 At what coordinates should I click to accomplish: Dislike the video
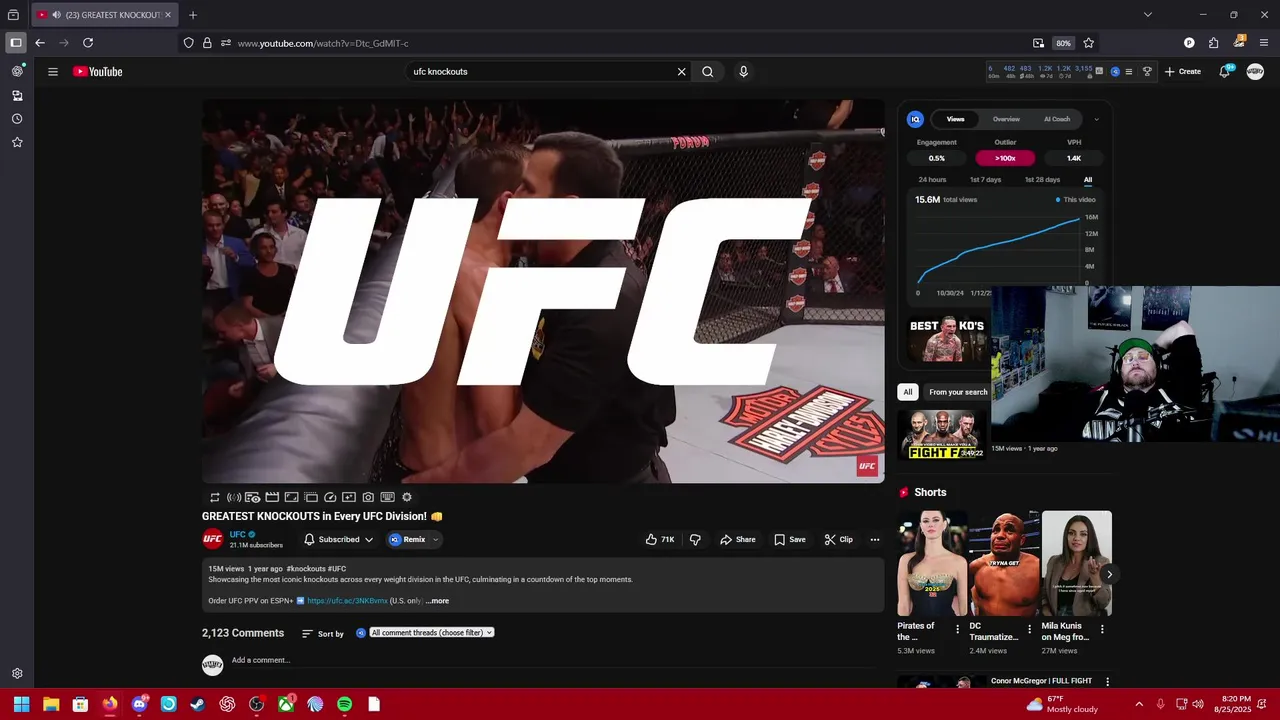(695, 539)
